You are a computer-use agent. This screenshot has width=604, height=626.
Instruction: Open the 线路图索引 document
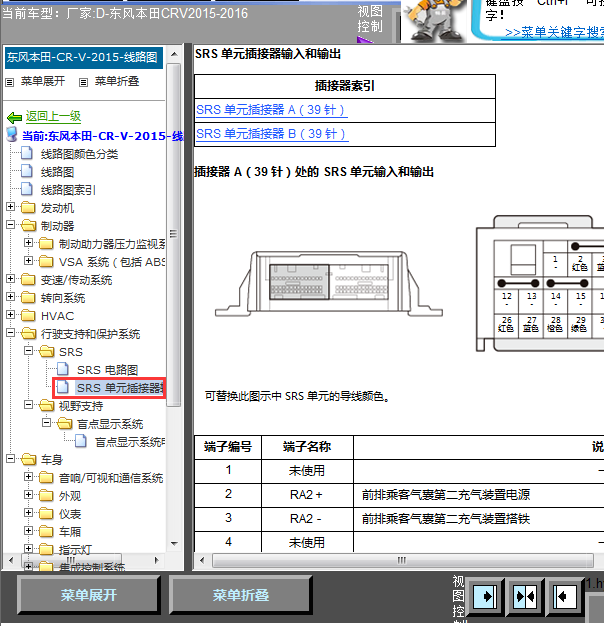pyautogui.click(x=68, y=190)
